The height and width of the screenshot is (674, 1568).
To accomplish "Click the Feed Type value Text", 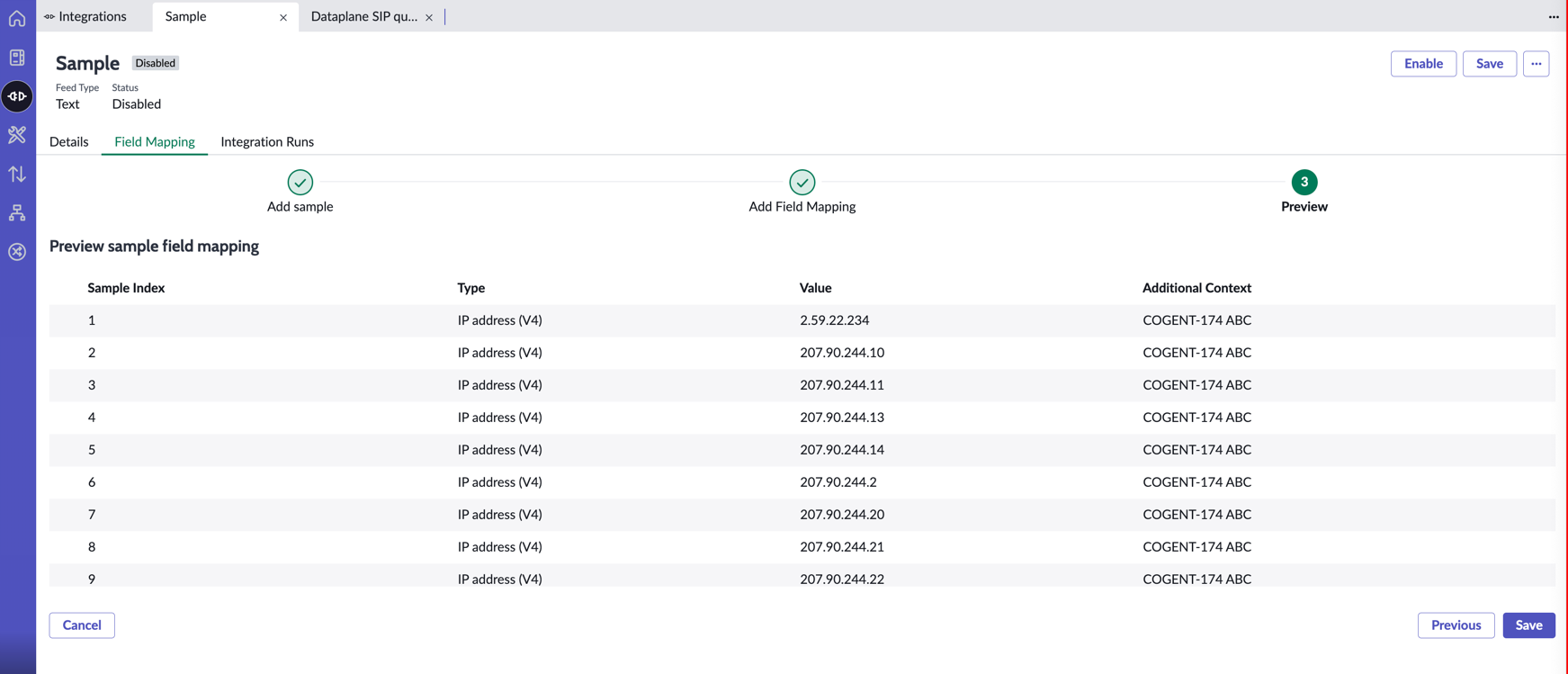I will pos(67,104).
